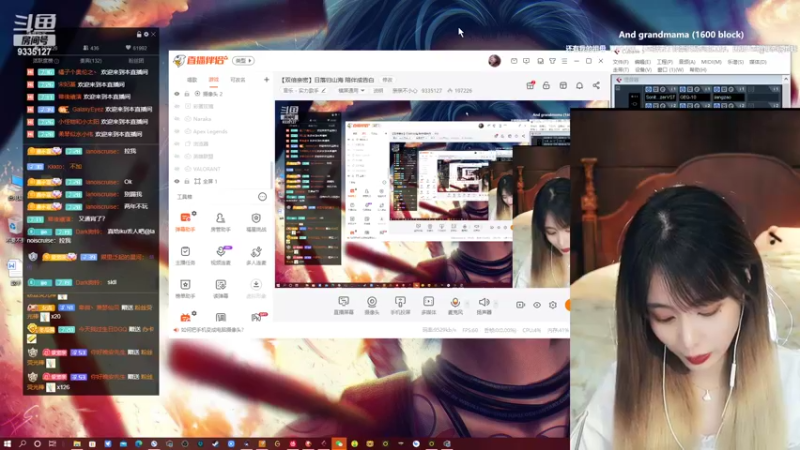This screenshot has width=800, height=450.
Task: Toggle visibility of 全屏 1 source
Action: click(x=177, y=181)
